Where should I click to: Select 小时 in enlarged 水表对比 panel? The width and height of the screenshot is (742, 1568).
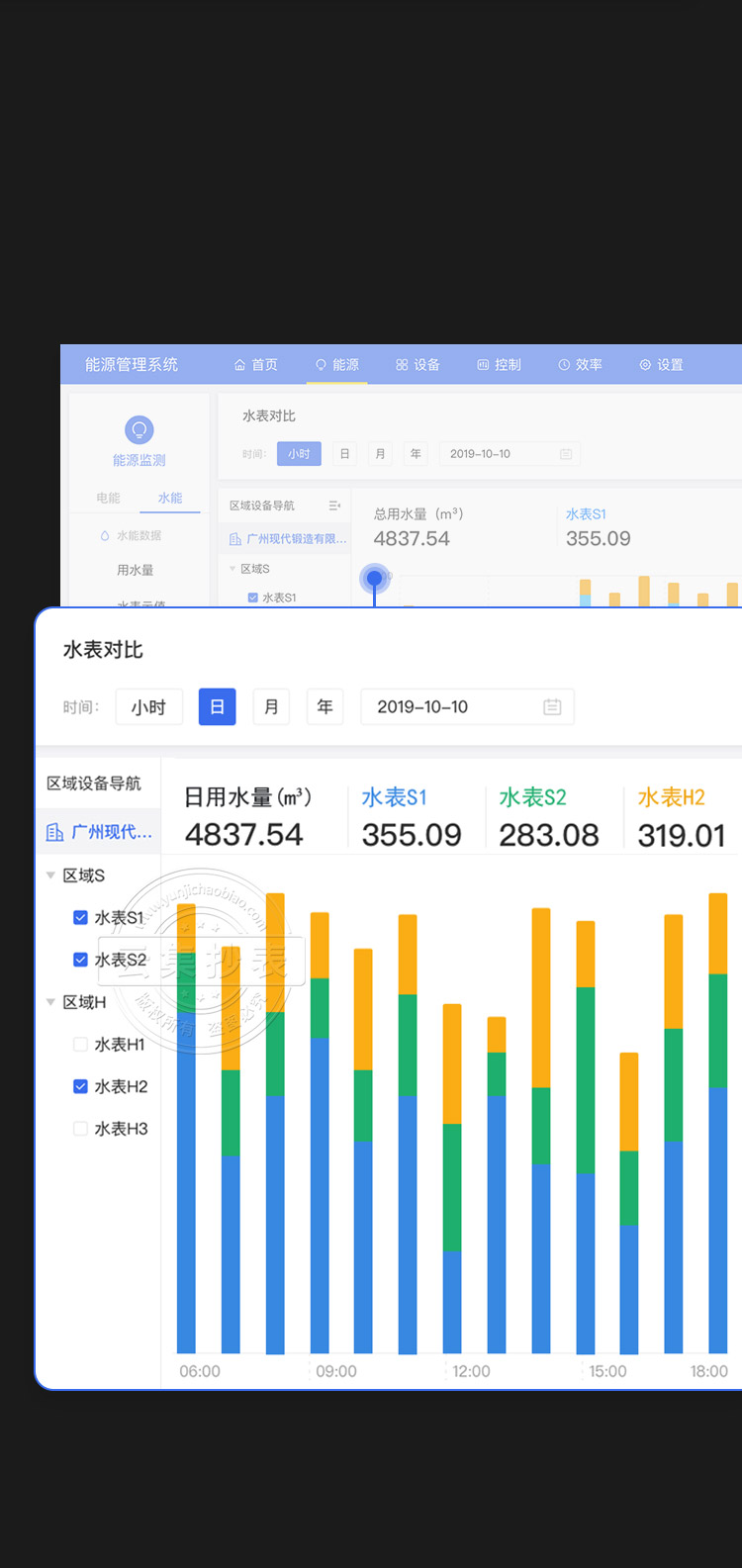pyautogui.click(x=148, y=707)
